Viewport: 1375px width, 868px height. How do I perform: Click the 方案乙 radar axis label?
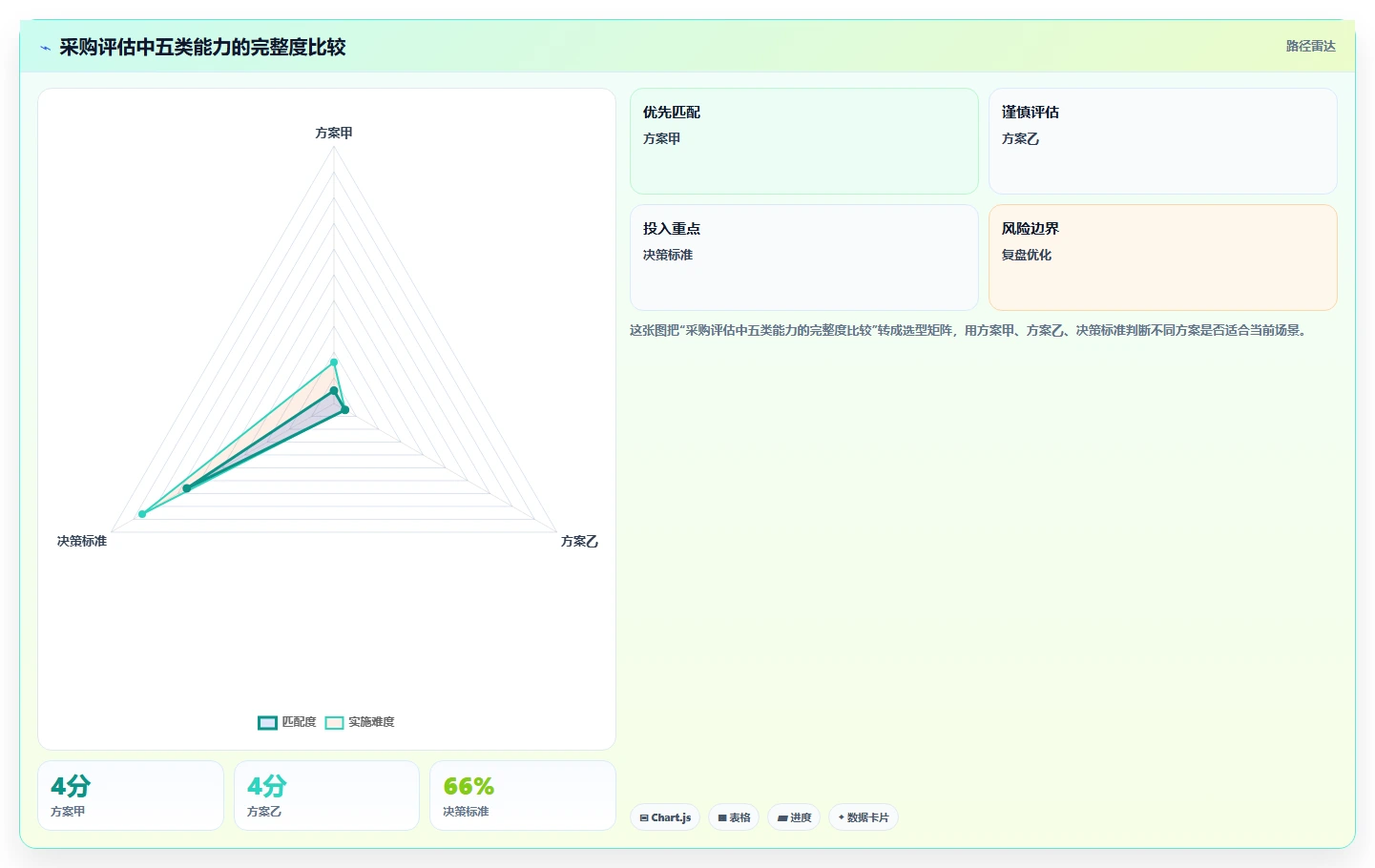pos(579,541)
